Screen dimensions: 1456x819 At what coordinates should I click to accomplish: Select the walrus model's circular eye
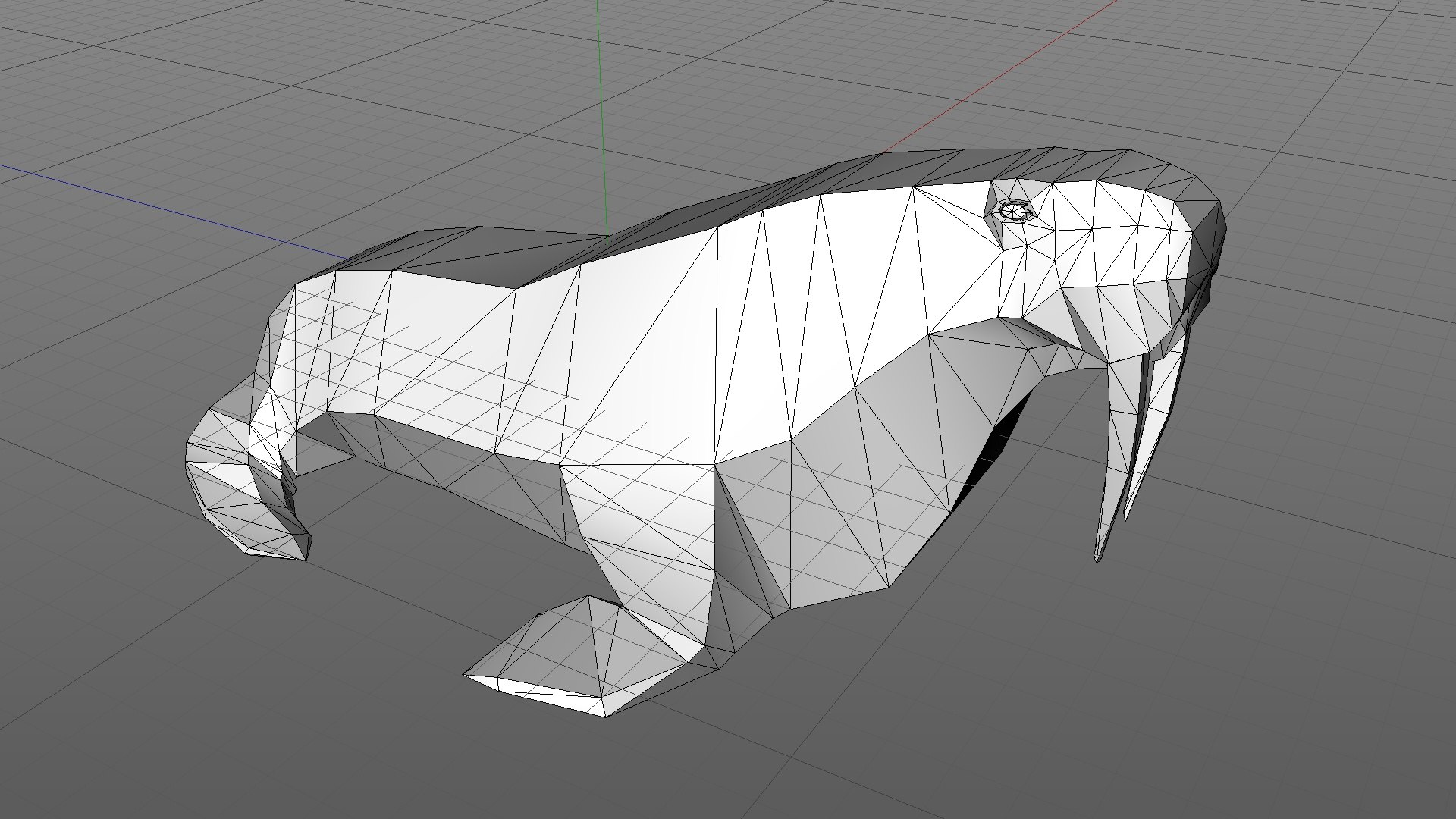(x=1013, y=211)
